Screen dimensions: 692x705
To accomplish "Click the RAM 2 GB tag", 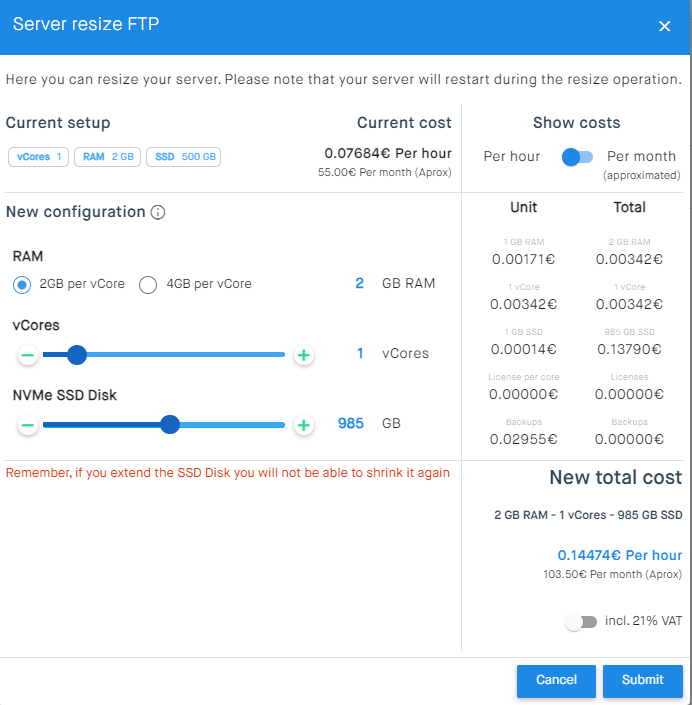I will pos(108,157).
